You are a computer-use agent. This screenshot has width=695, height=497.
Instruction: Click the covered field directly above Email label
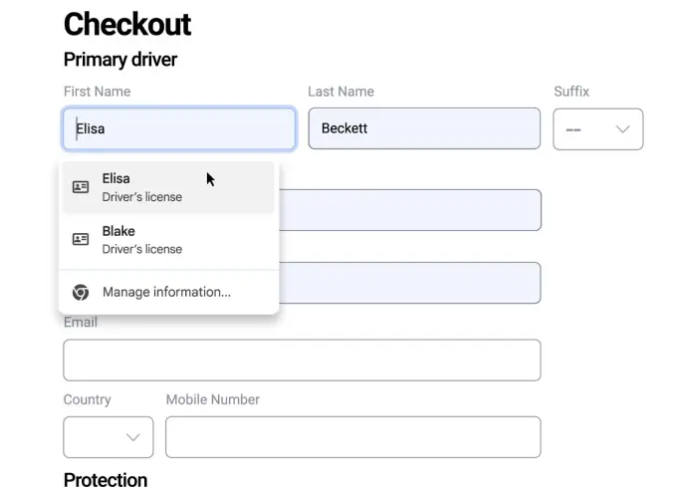click(x=410, y=283)
